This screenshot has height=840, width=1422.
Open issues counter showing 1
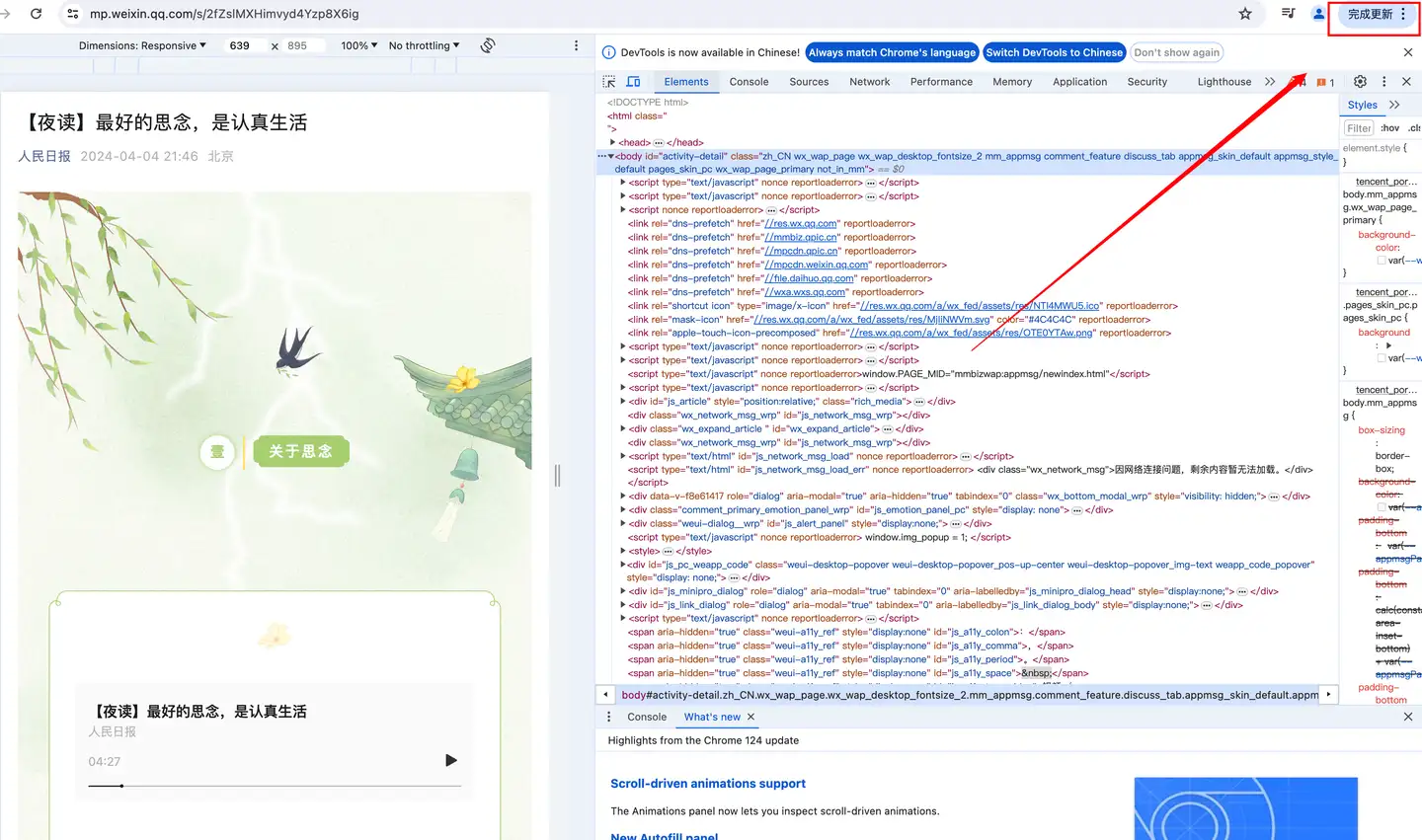pos(1325,83)
